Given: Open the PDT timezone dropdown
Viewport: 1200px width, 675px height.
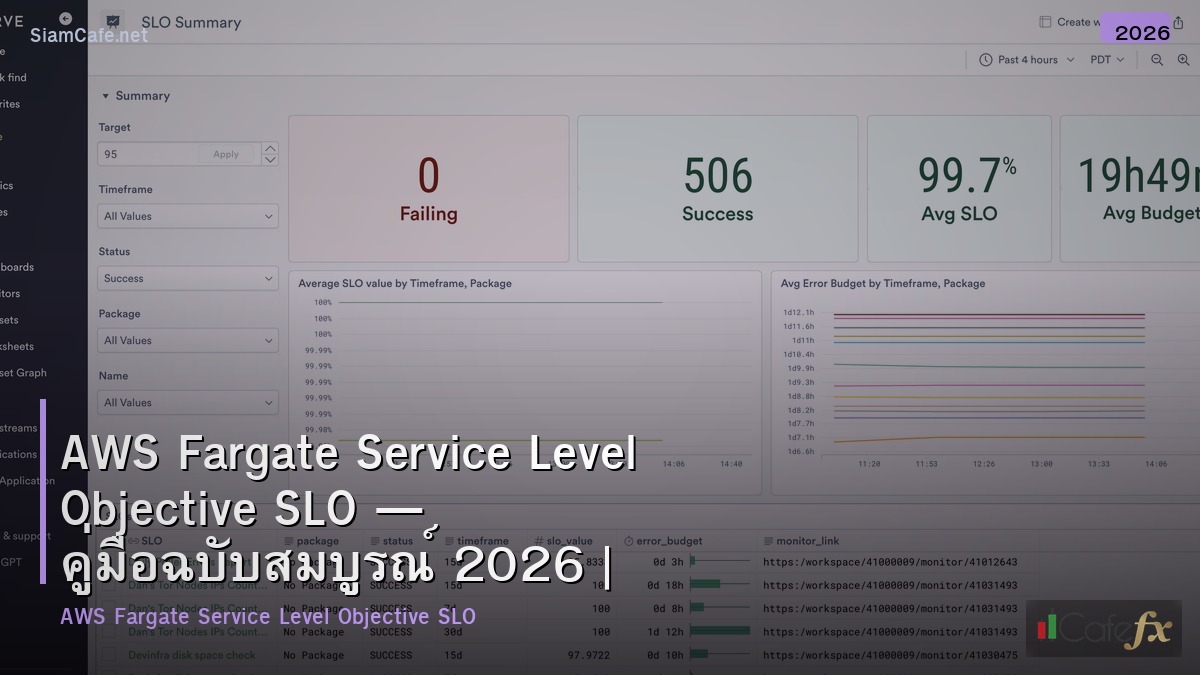Looking at the screenshot, I should [1105, 59].
